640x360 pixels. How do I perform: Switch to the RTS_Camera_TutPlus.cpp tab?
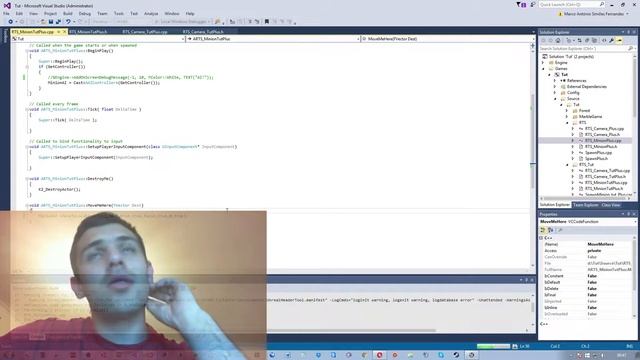[145, 31]
